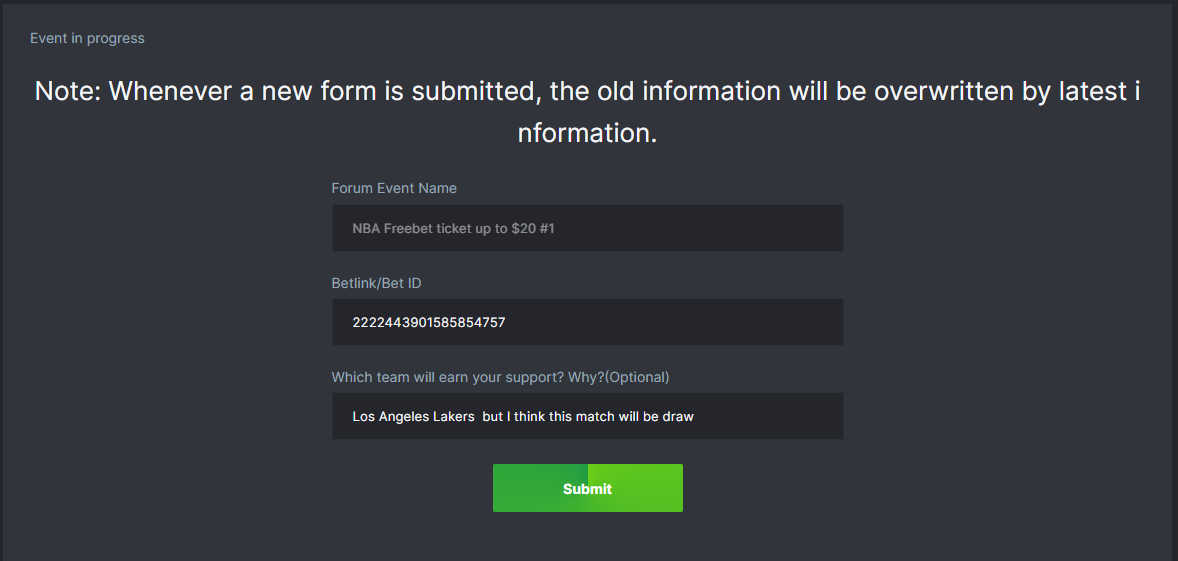The width and height of the screenshot is (1178, 561).
Task: Click the word 'draw' in the support answer
Action: point(678,416)
